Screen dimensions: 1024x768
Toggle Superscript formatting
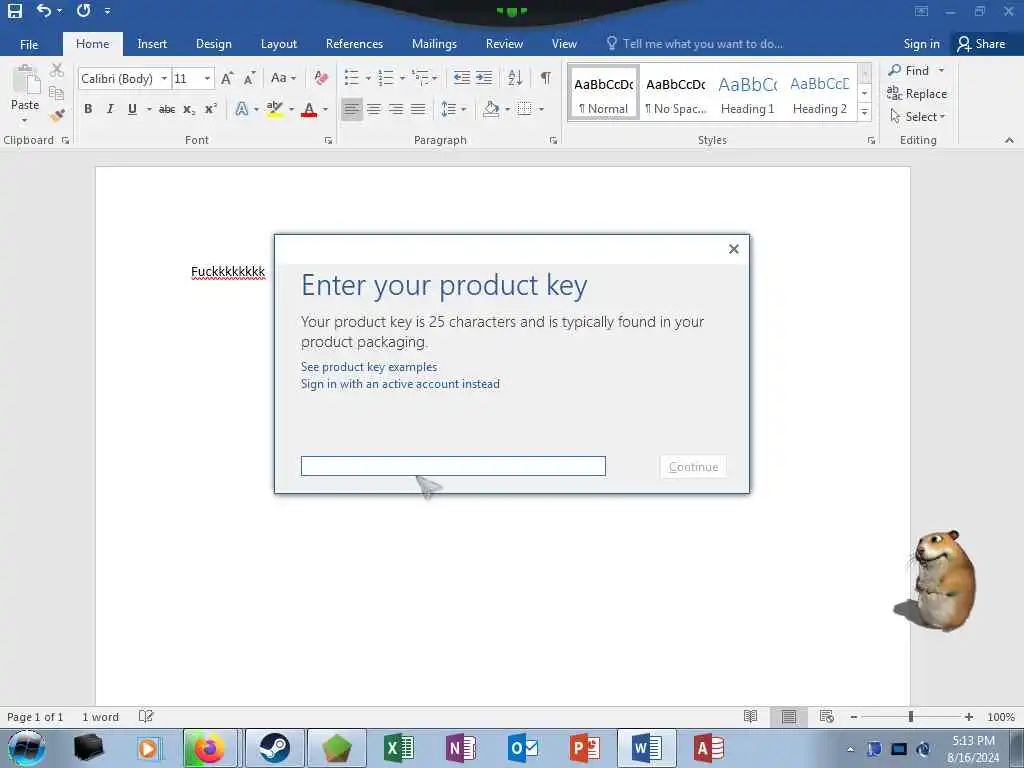click(210, 109)
